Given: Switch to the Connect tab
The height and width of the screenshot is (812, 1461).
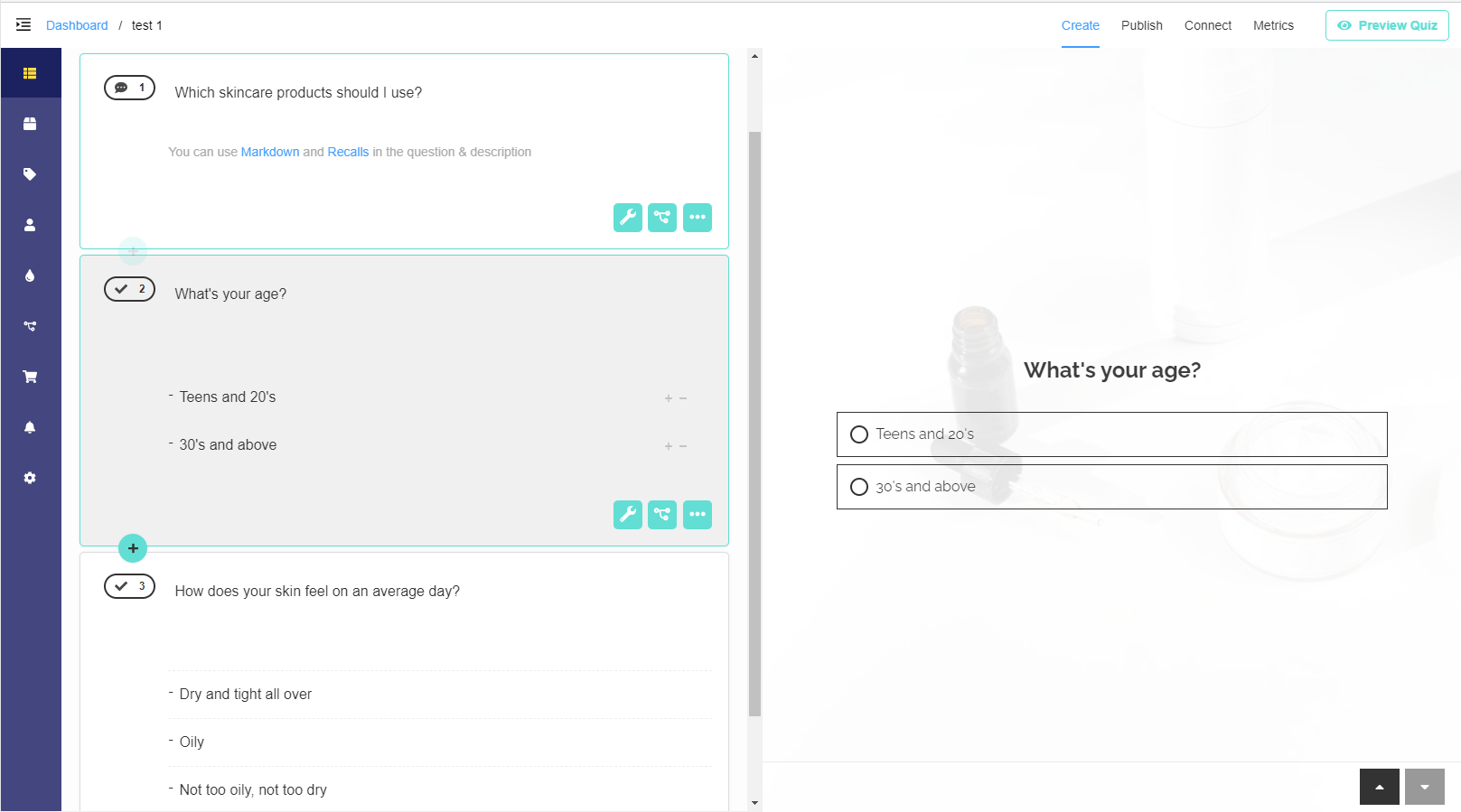Looking at the screenshot, I should click(1208, 25).
